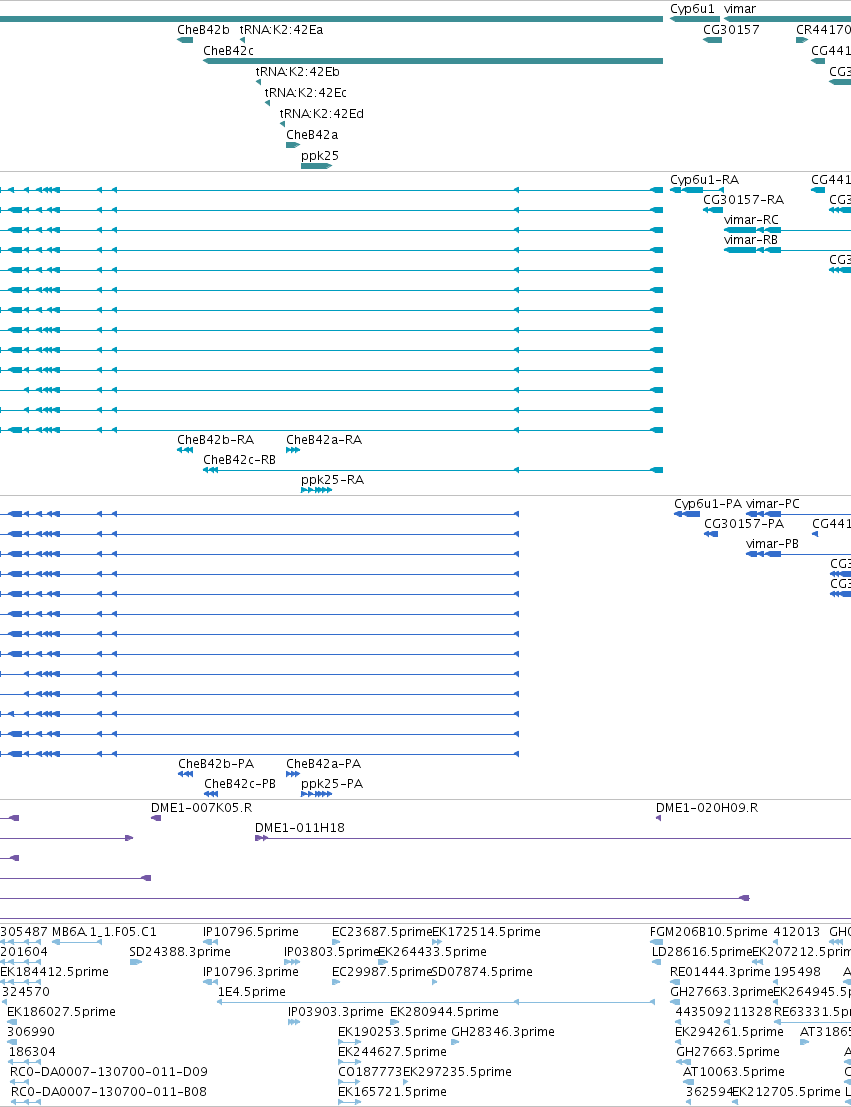Viewport: 851px width, 1107px height.
Task: Select the 324570 EST label
Action: [26, 992]
